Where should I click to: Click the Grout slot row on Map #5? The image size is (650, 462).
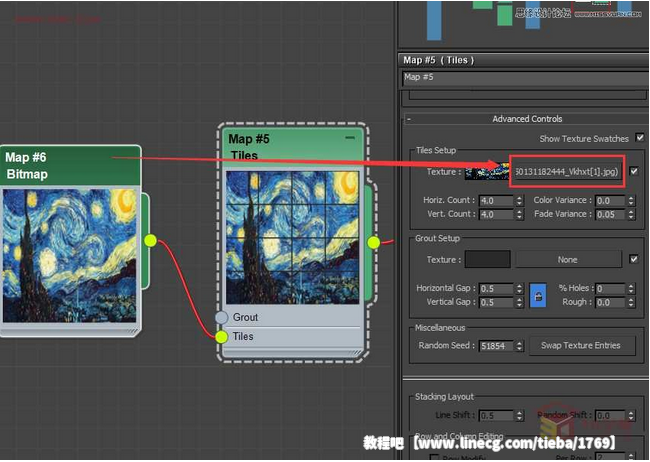[293, 317]
